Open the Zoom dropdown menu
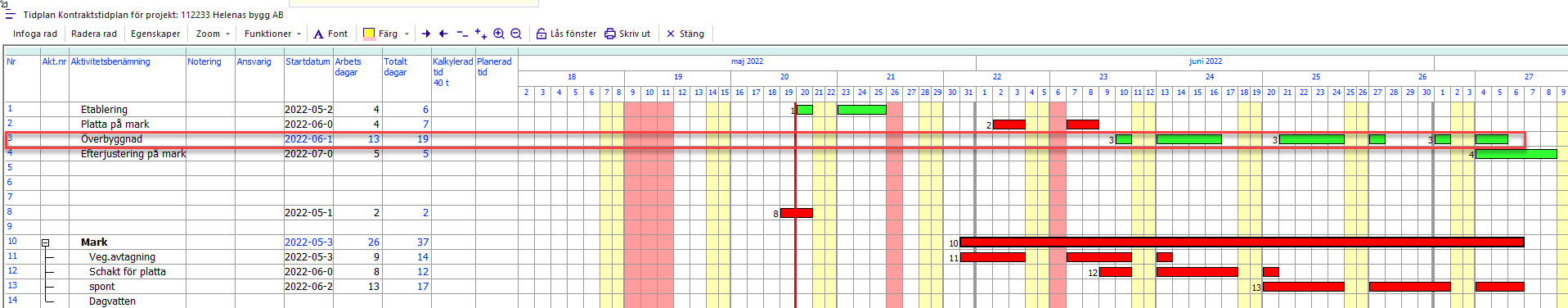Viewport: 1568px width, 308px height. click(213, 34)
